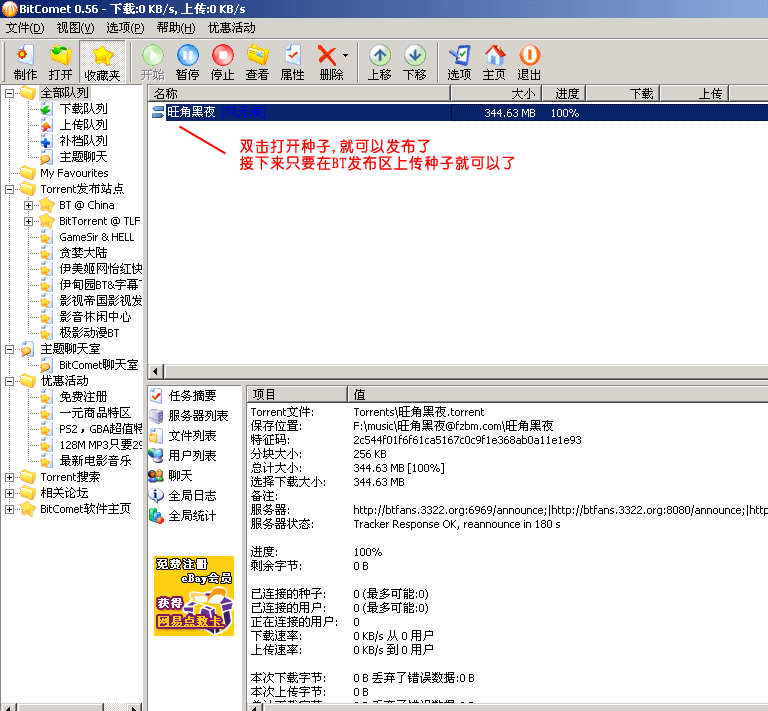Expand the BT @ China tree node
Screen dimensions: 768x711
click(28, 205)
